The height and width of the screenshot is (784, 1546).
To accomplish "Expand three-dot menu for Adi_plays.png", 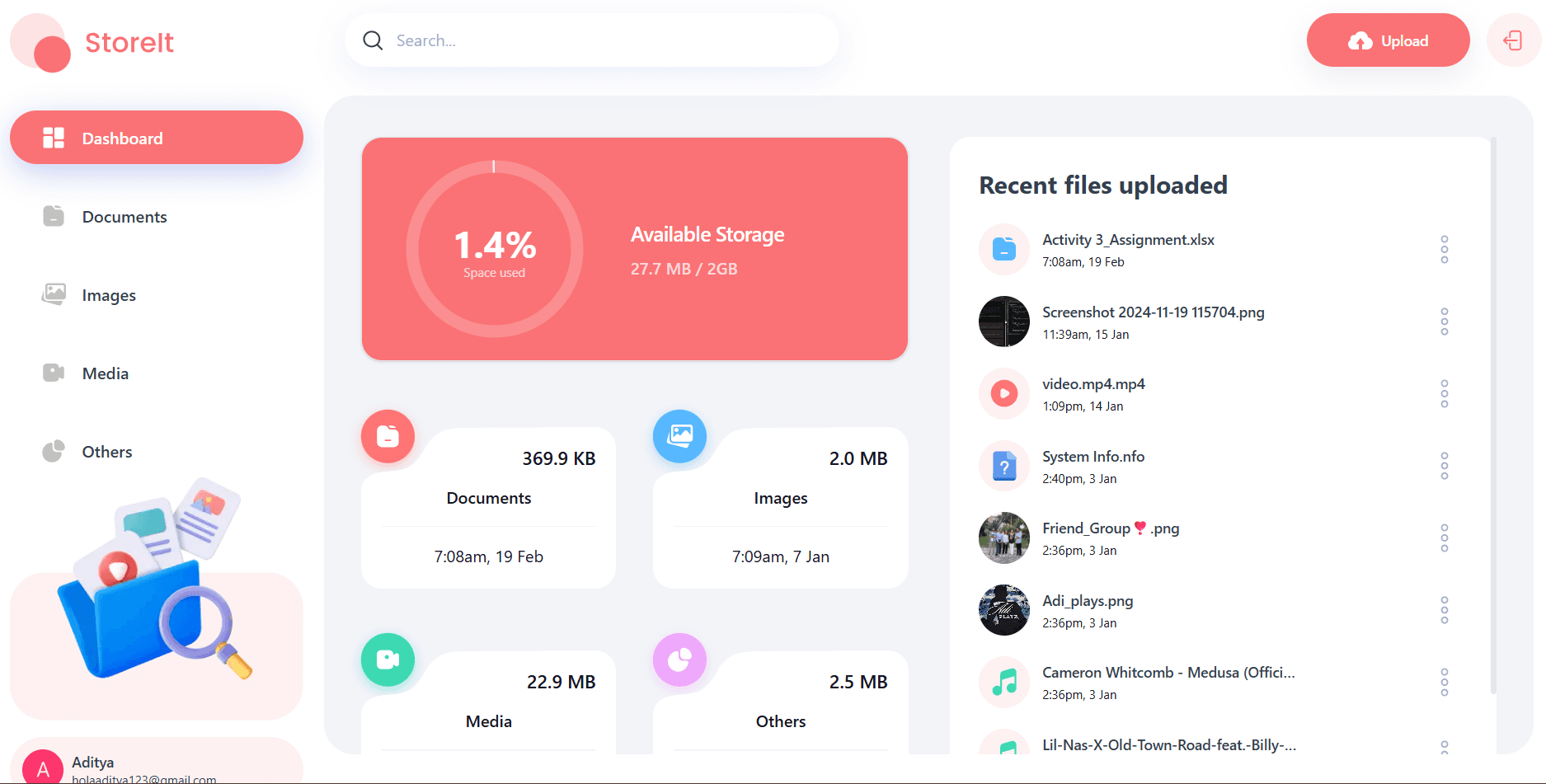I will pos(1444,610).
